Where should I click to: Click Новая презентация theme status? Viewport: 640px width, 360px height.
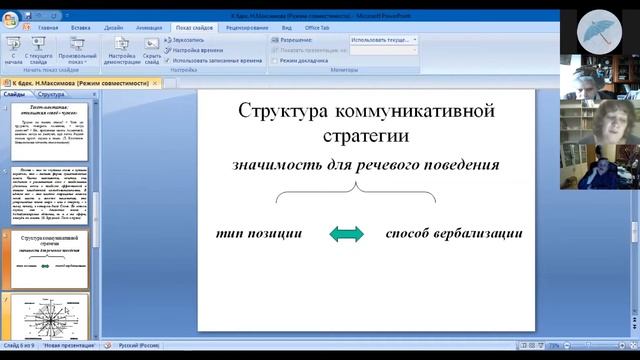coord(69,346)
